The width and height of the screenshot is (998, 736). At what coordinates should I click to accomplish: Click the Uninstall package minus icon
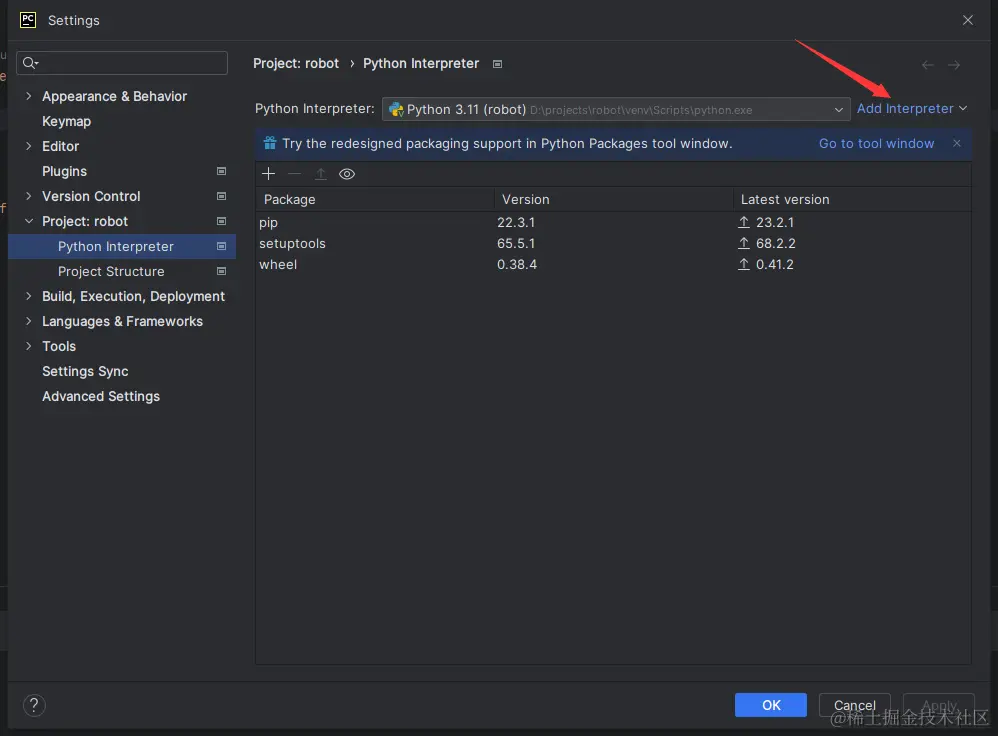coord(293,173)
